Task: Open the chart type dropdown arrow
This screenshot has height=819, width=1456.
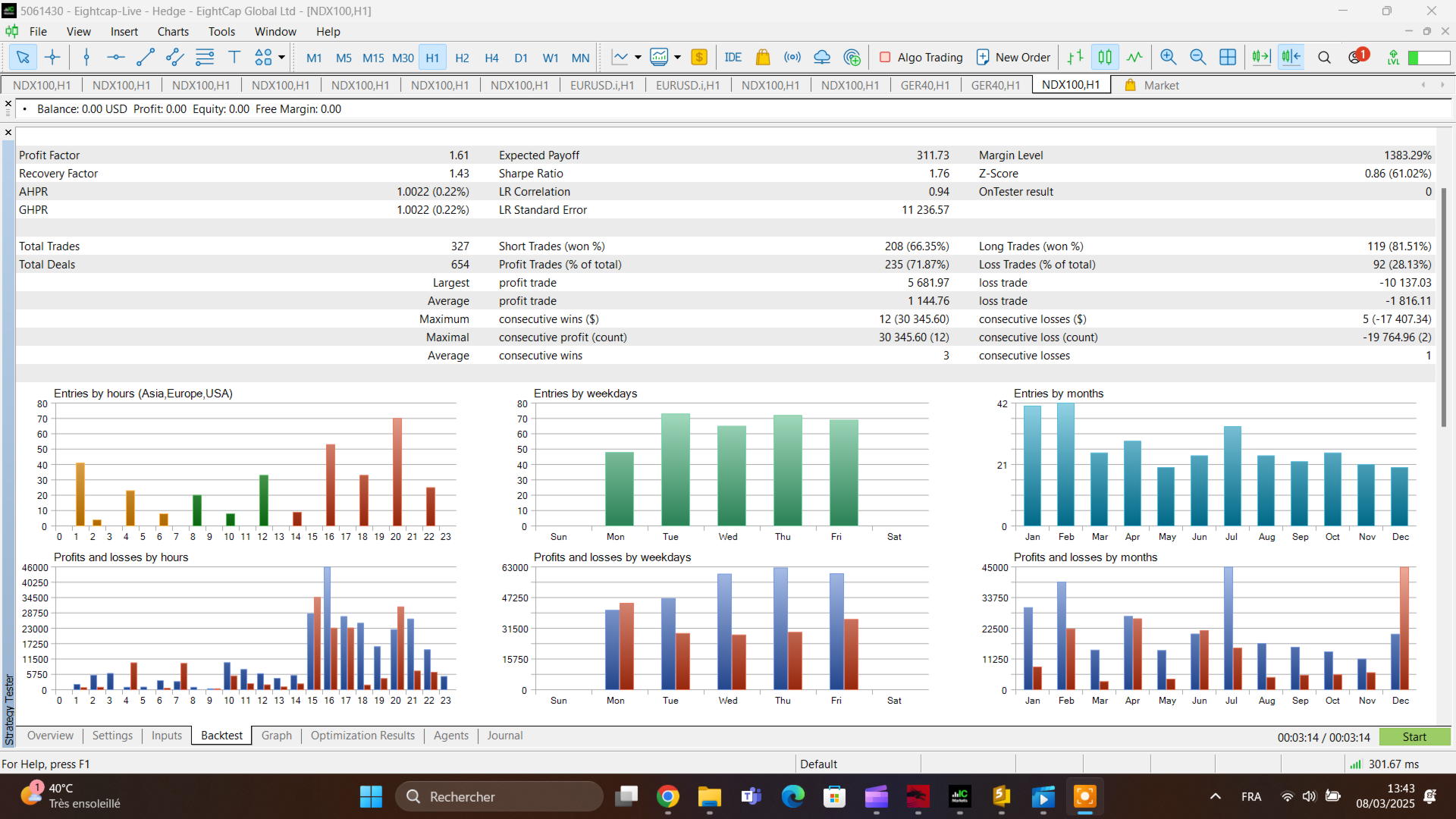Action: coord(638,57)
